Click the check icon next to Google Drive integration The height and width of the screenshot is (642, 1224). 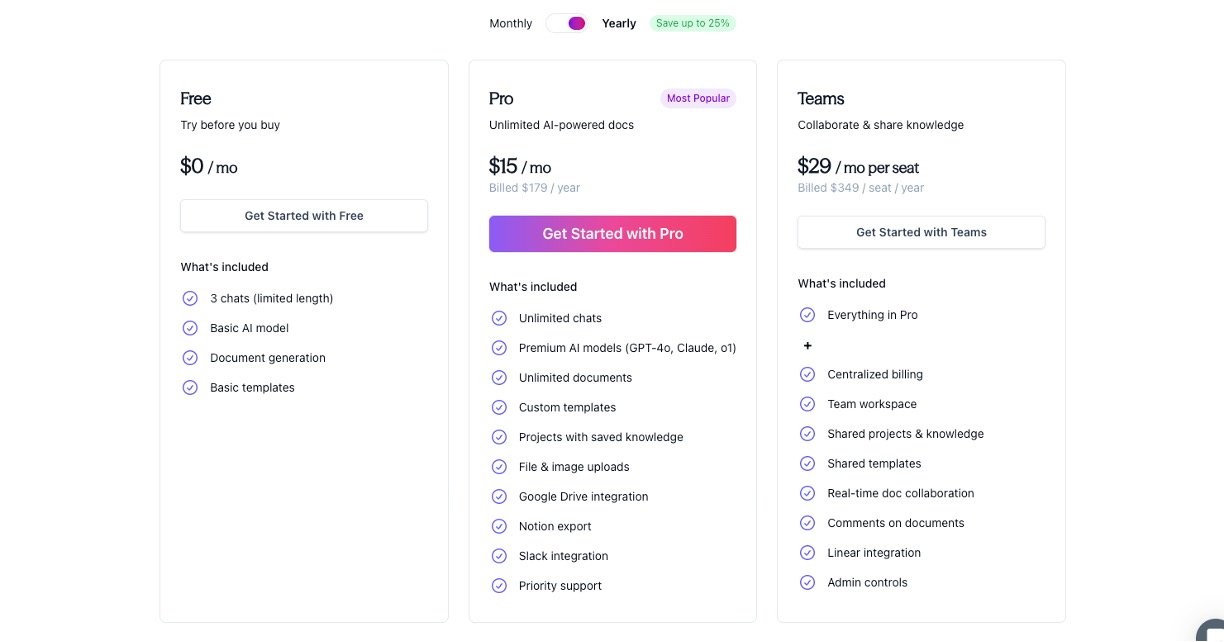(499, 497)
